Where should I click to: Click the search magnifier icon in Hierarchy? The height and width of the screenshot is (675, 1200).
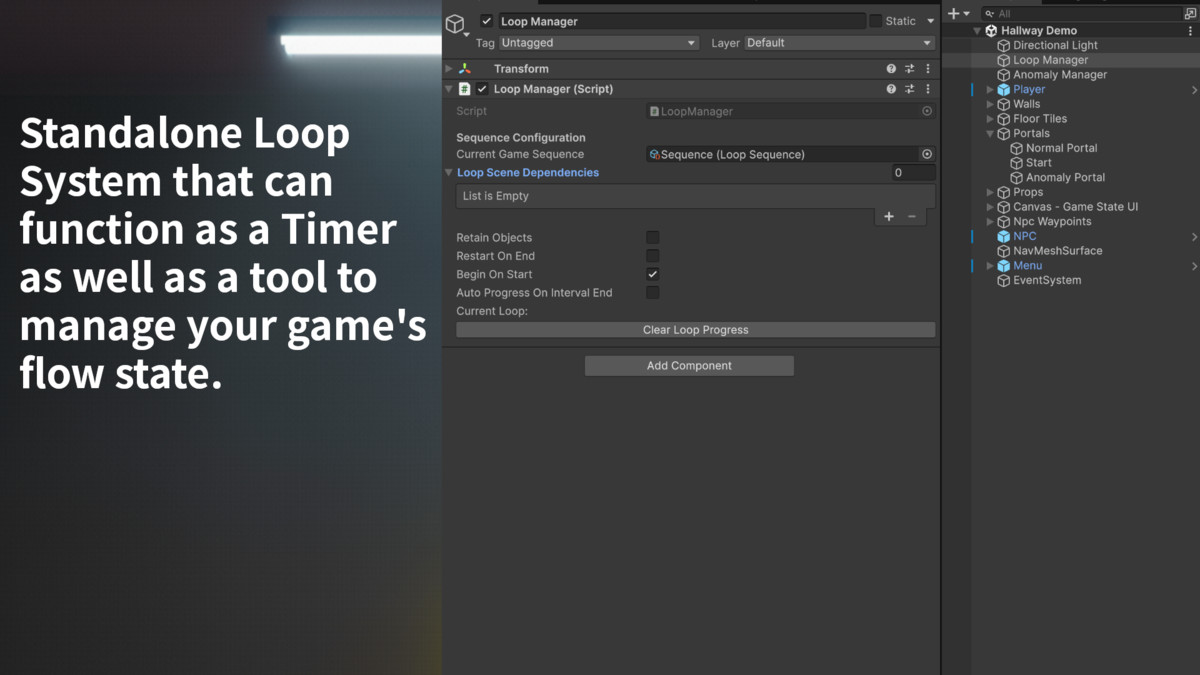[989, 14]
